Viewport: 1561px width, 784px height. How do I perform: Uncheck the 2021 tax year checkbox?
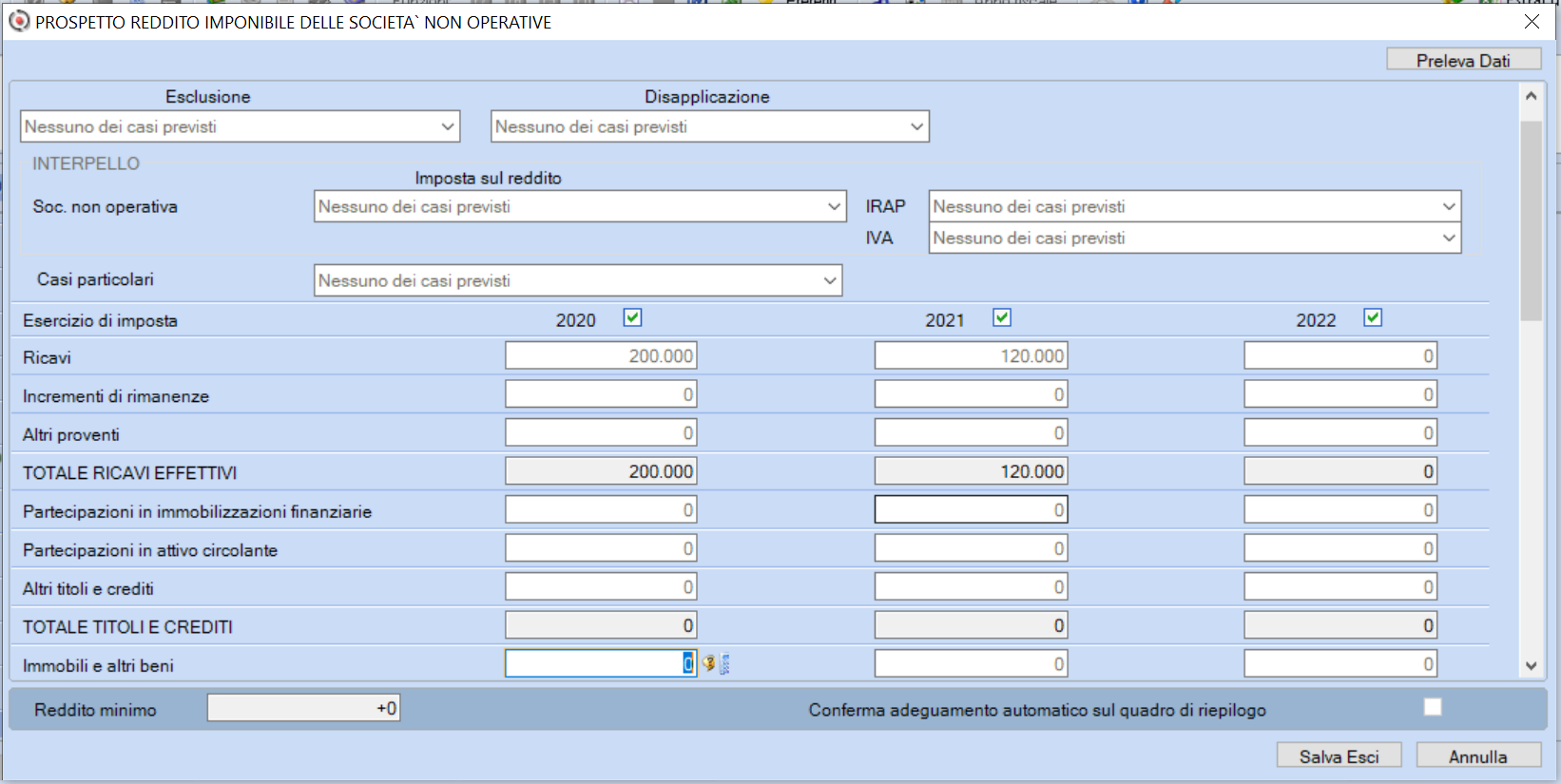click(1002, 317)
